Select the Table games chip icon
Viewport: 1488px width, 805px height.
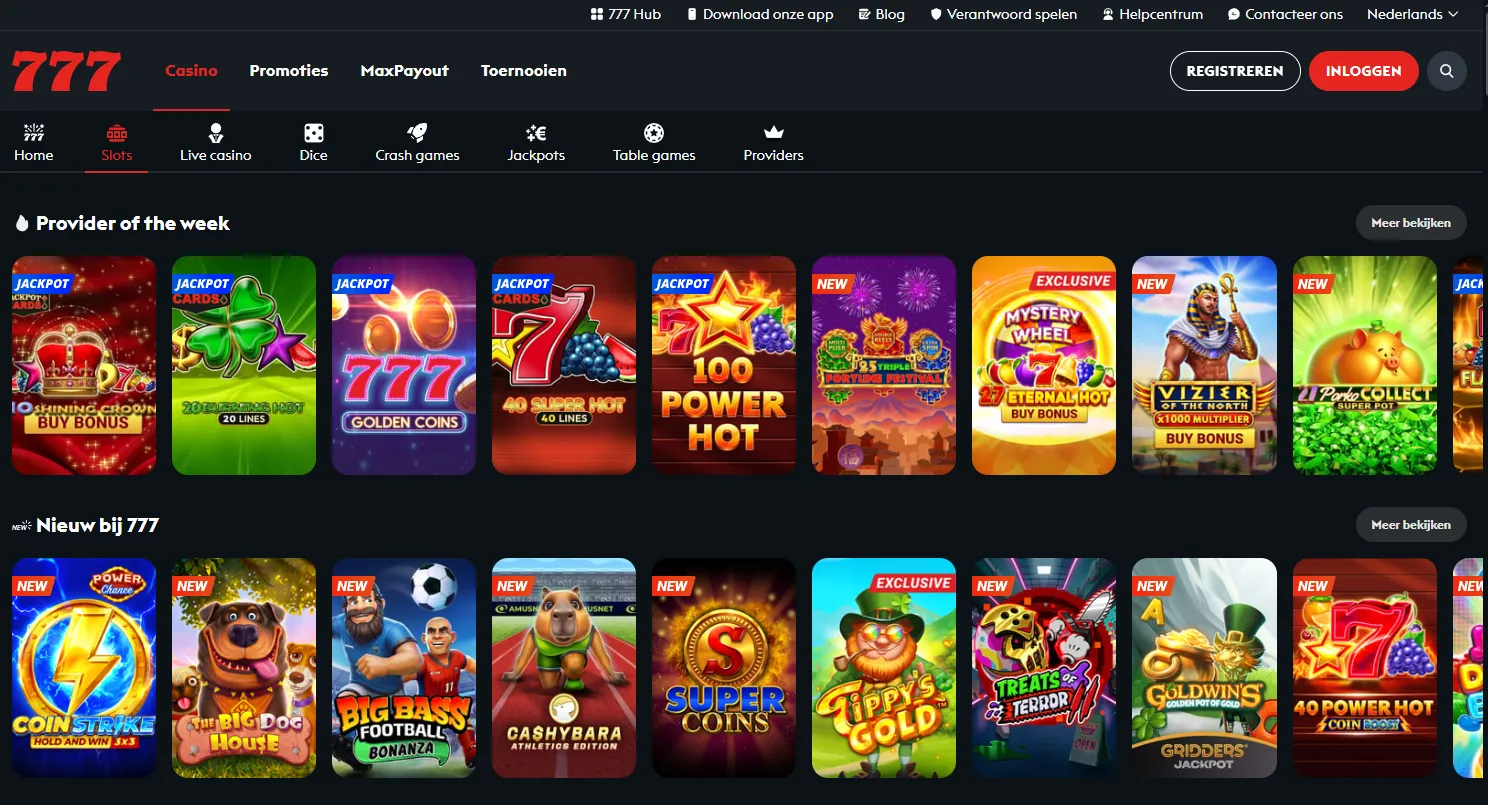click(654, 133)
